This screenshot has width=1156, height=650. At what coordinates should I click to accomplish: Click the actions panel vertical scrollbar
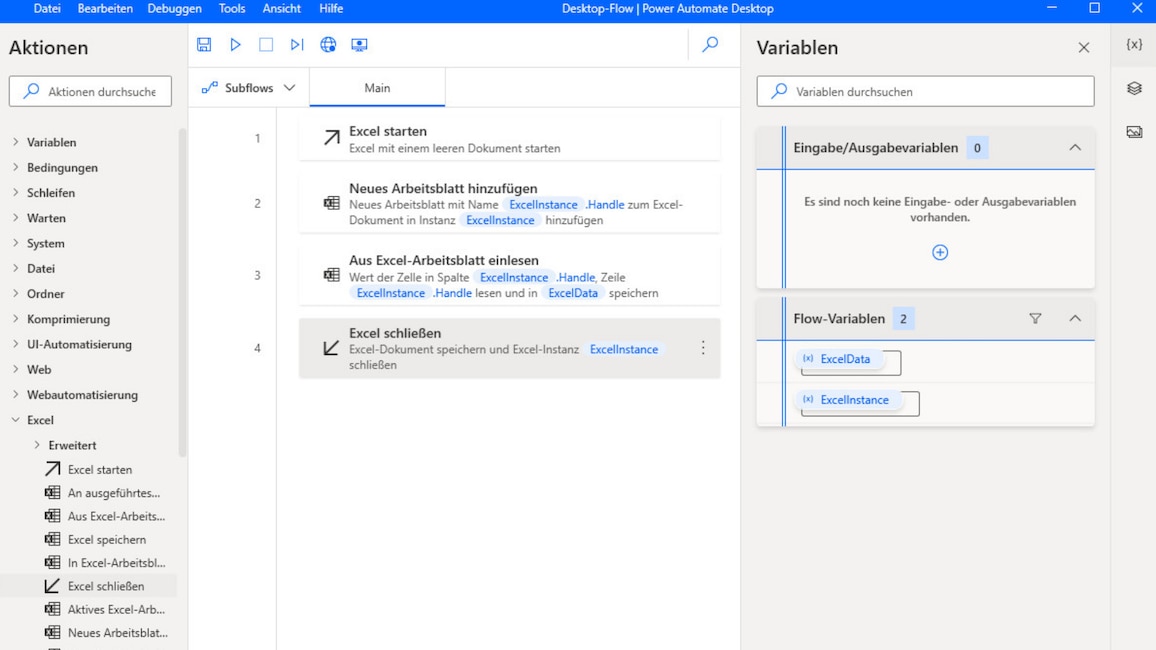click(182, 293)
